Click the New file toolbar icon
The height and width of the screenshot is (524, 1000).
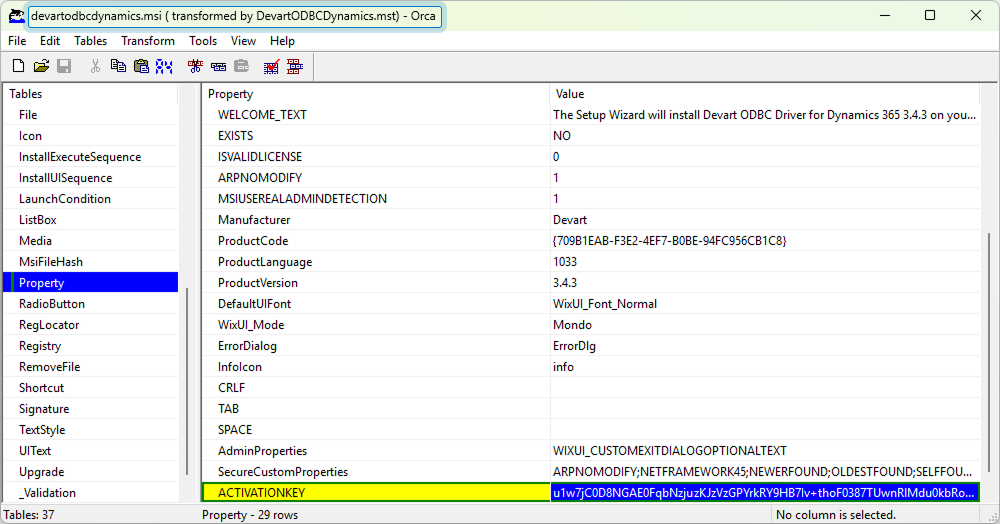(x=18, y=66)
